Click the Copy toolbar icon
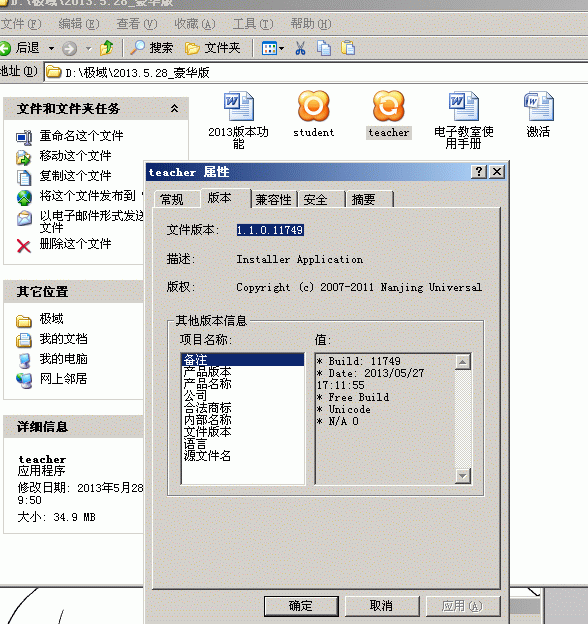The height and width of the screenshot is (624, 588). coord(324,49)
